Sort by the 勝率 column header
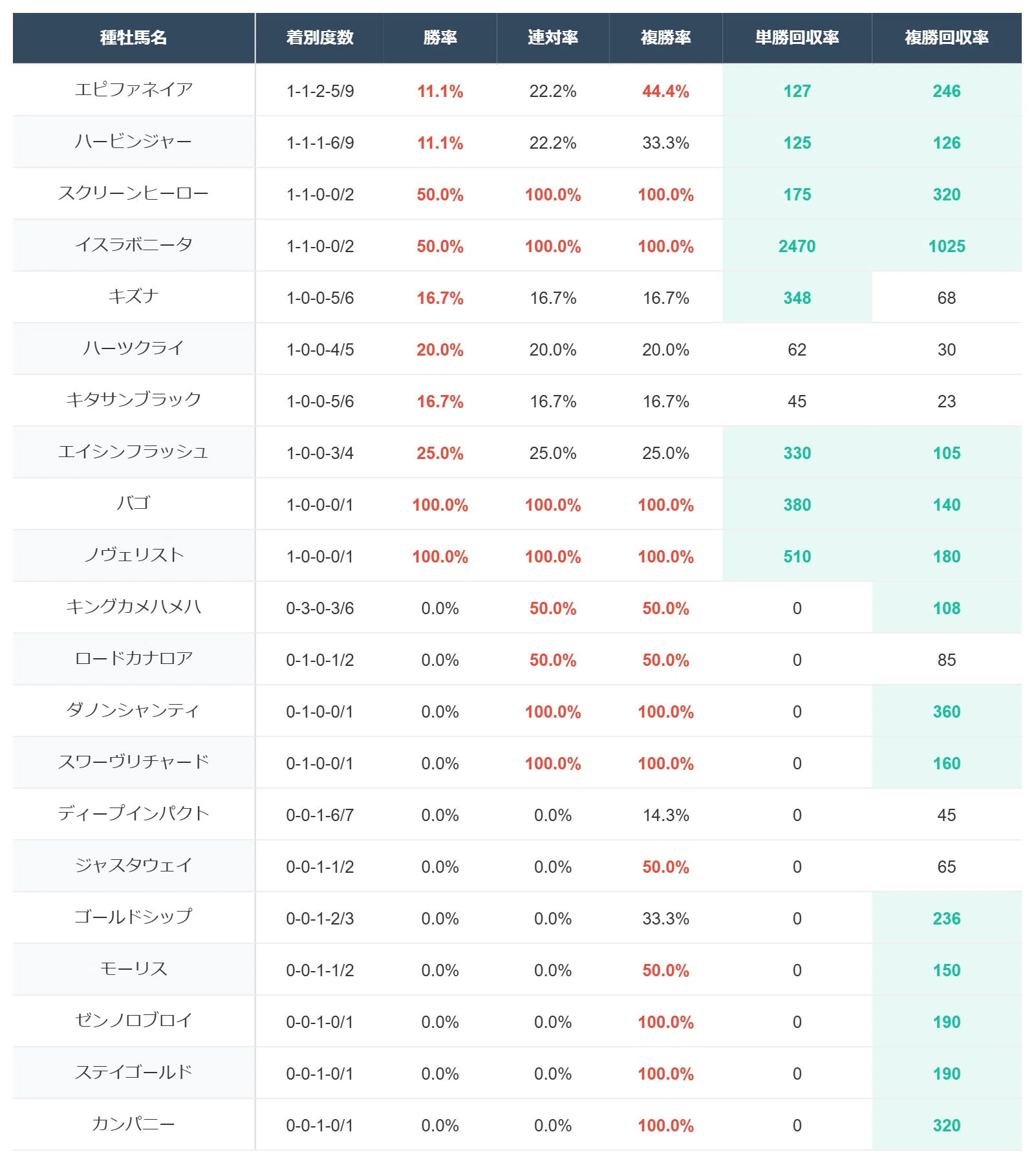 pos(440,37)
